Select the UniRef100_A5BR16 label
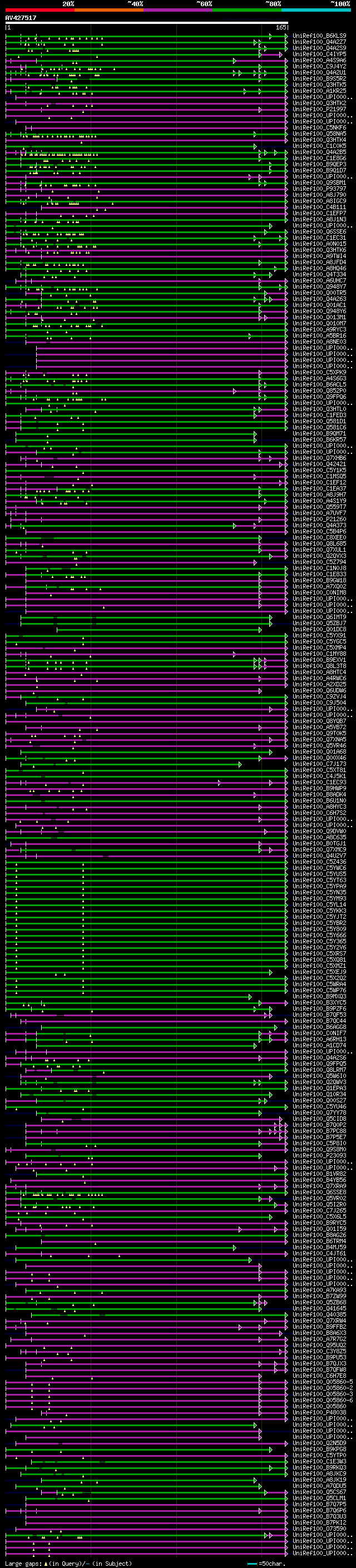 click(x=319, y=335)
